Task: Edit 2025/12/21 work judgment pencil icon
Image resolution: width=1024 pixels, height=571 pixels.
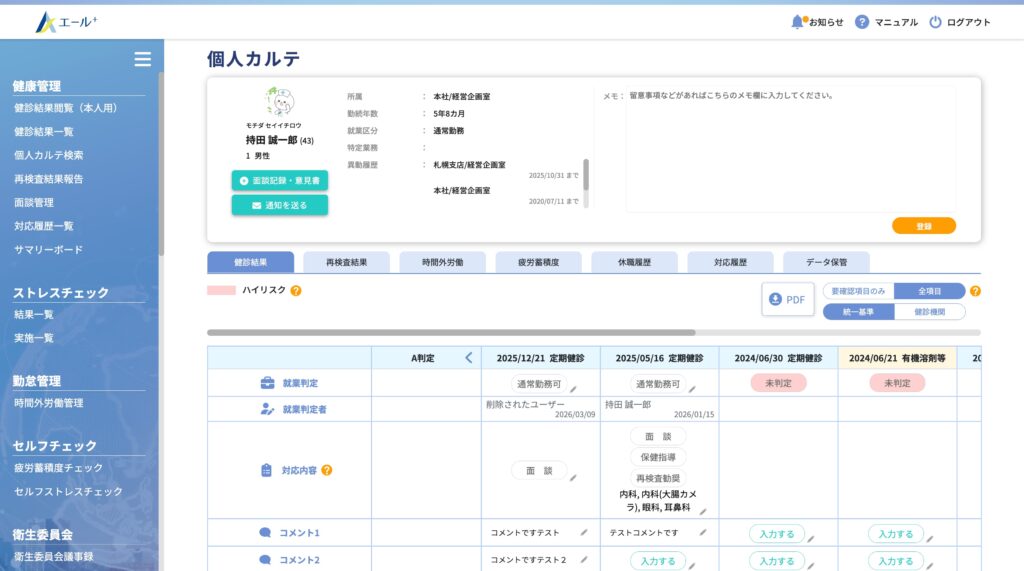Action: pyautogui.click(x=575, y=389)
